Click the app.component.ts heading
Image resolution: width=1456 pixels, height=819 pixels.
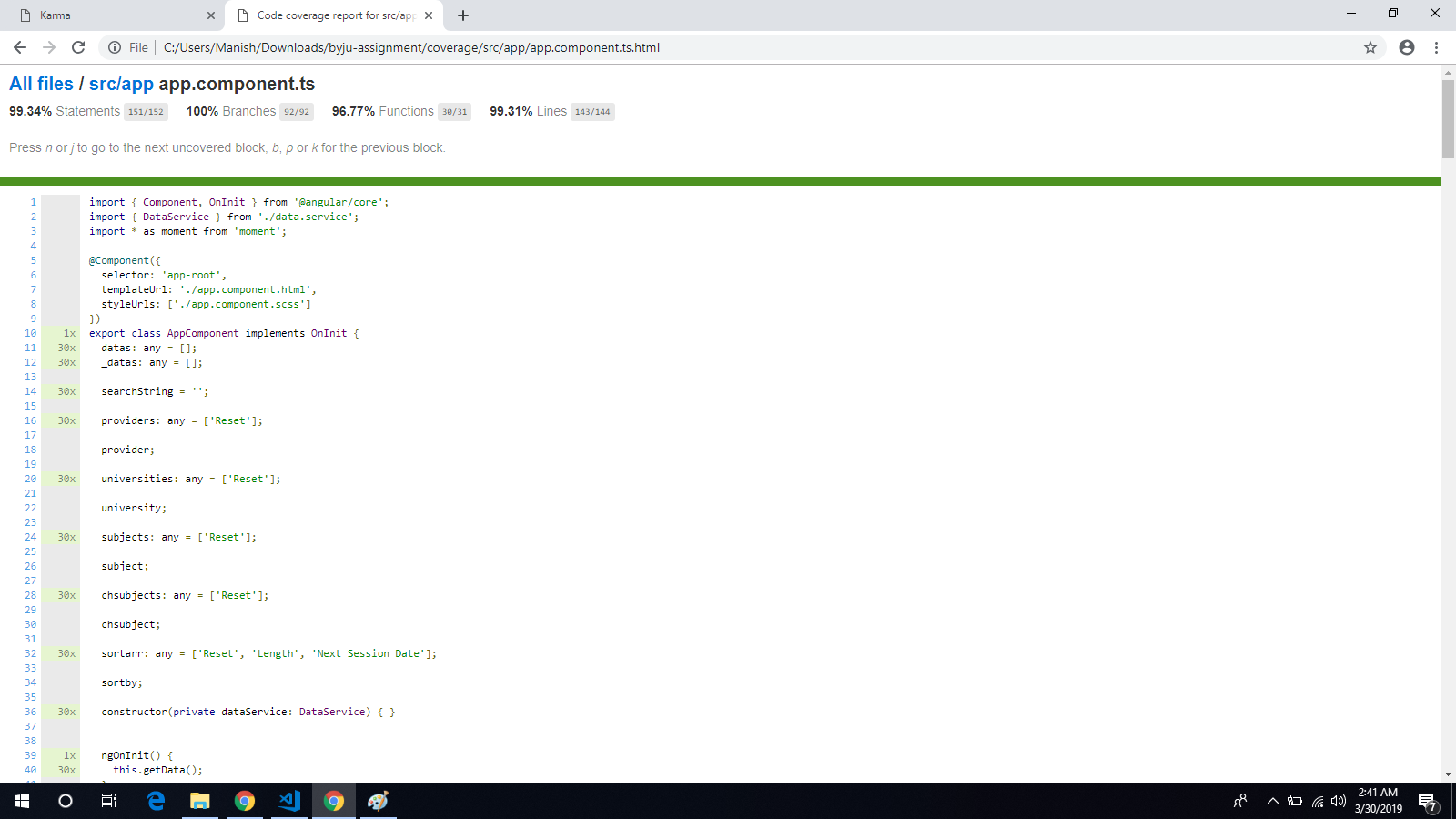pyautogui.click(x=237, y=84)
